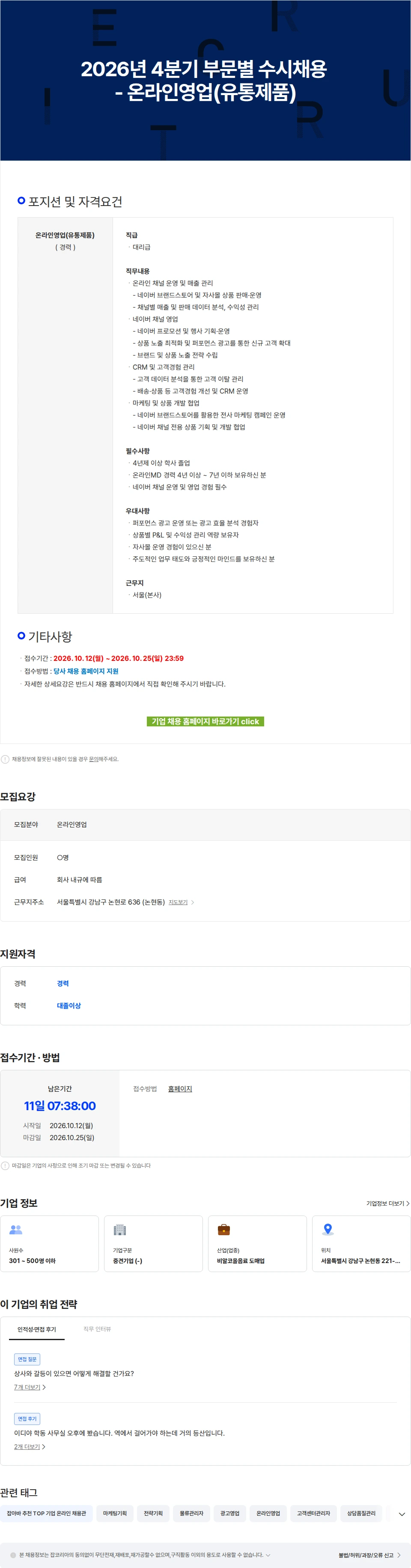This screenshot has width=411, height=1568.
Task: Select the 온라인영업 tag
Action: [x=268, y=1513]
